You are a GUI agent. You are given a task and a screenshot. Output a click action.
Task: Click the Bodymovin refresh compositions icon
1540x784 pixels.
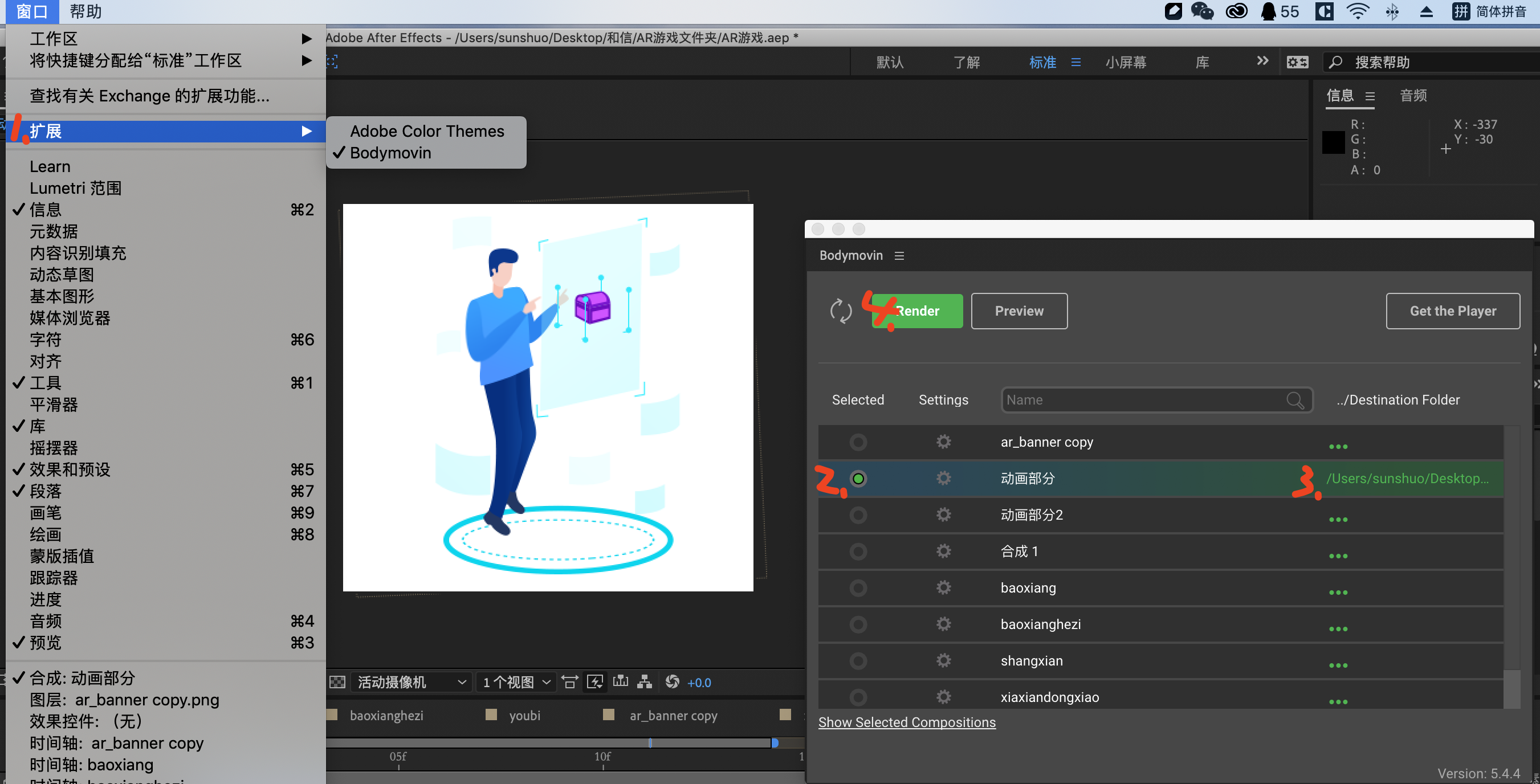click(x=841, y=311)
